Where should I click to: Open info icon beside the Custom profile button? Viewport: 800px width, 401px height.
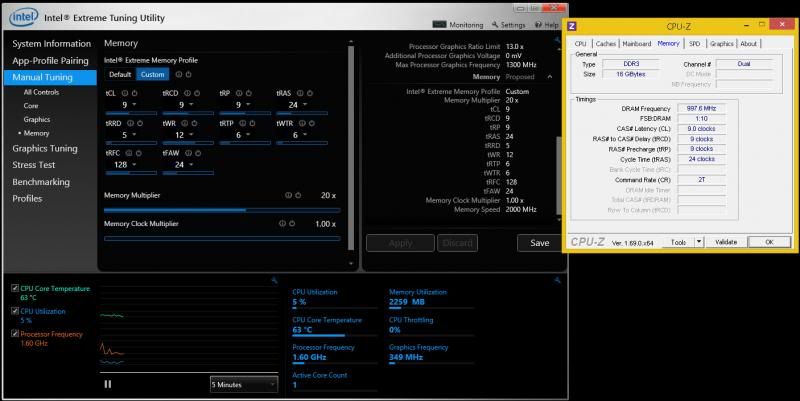(x=179, y=74)
